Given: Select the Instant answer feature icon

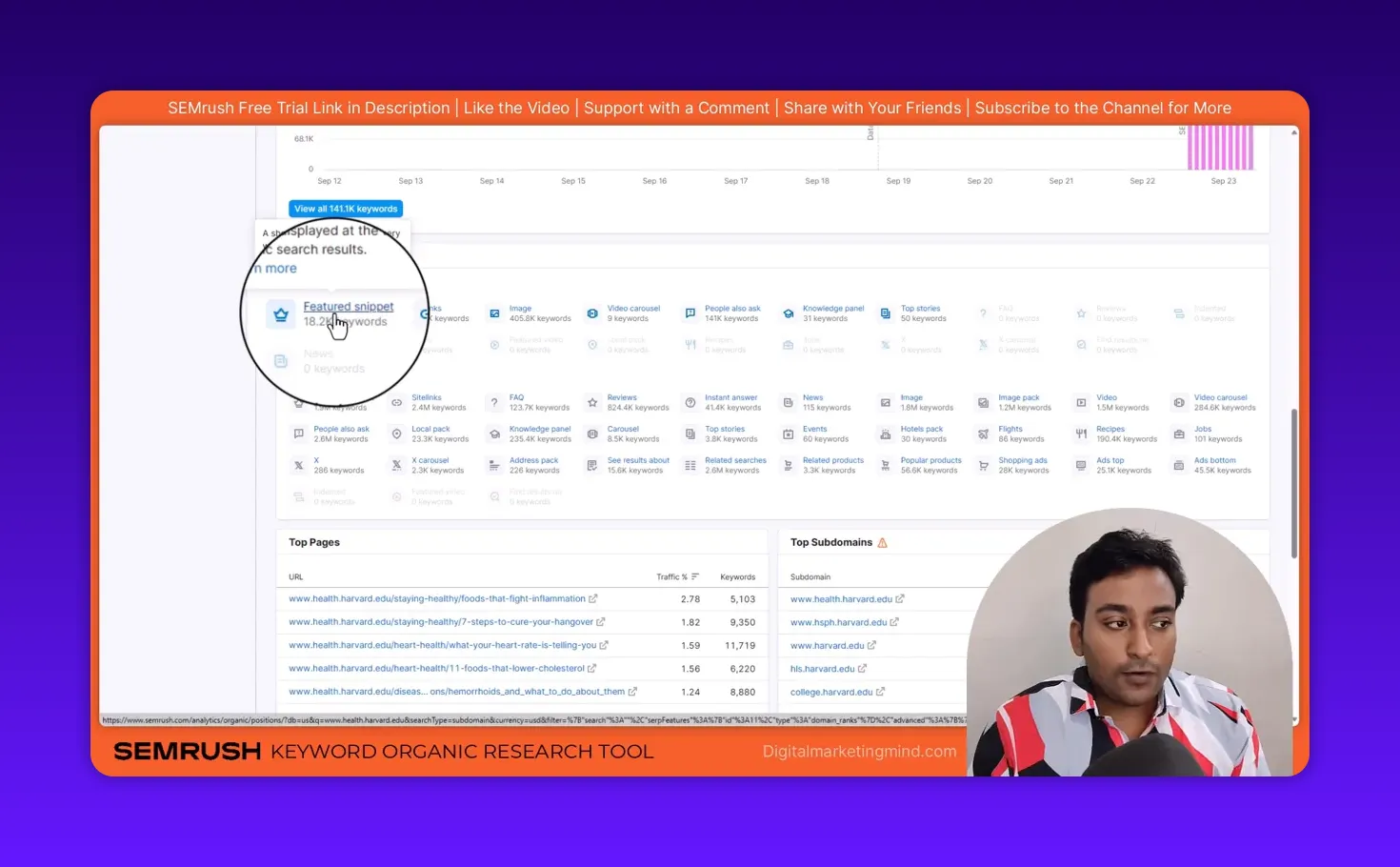Looking at the screenshot, I should click(x=690, y=401).
